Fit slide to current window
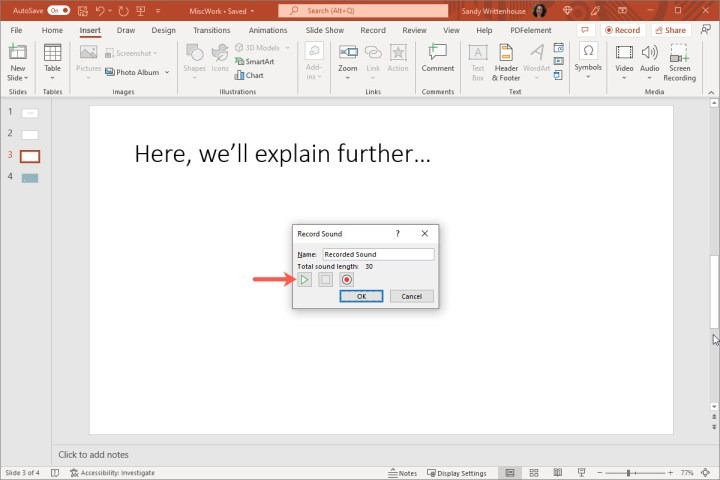 pyautogui.click(x=706, y=473)
